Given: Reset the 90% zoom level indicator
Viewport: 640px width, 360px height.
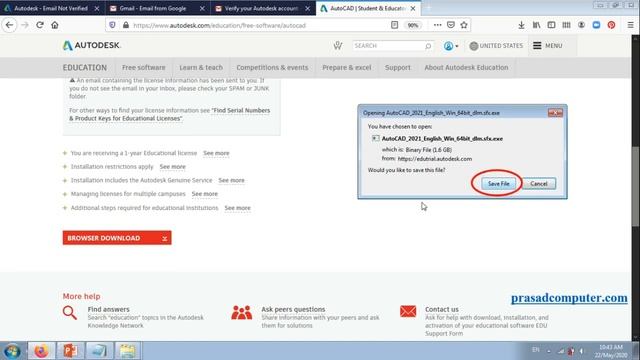Looking at the screenshot, I should tap(413, 25).
